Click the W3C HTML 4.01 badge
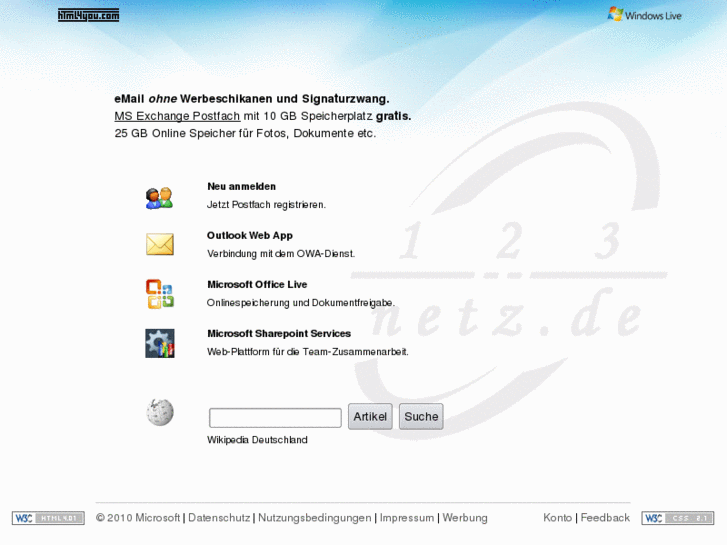The height and width of the screenshot is (545, 727). point(48,518)
